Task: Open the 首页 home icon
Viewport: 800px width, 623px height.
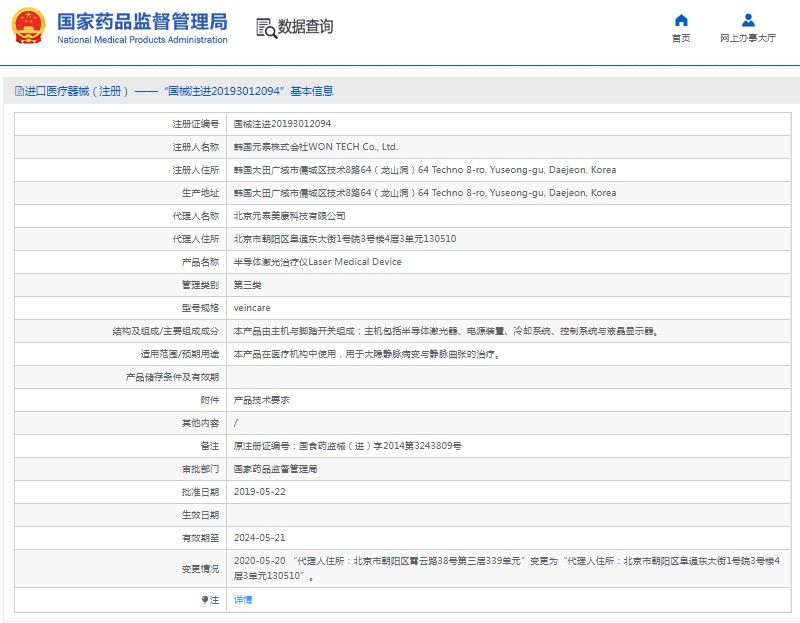Action: [x=681, y=20]
